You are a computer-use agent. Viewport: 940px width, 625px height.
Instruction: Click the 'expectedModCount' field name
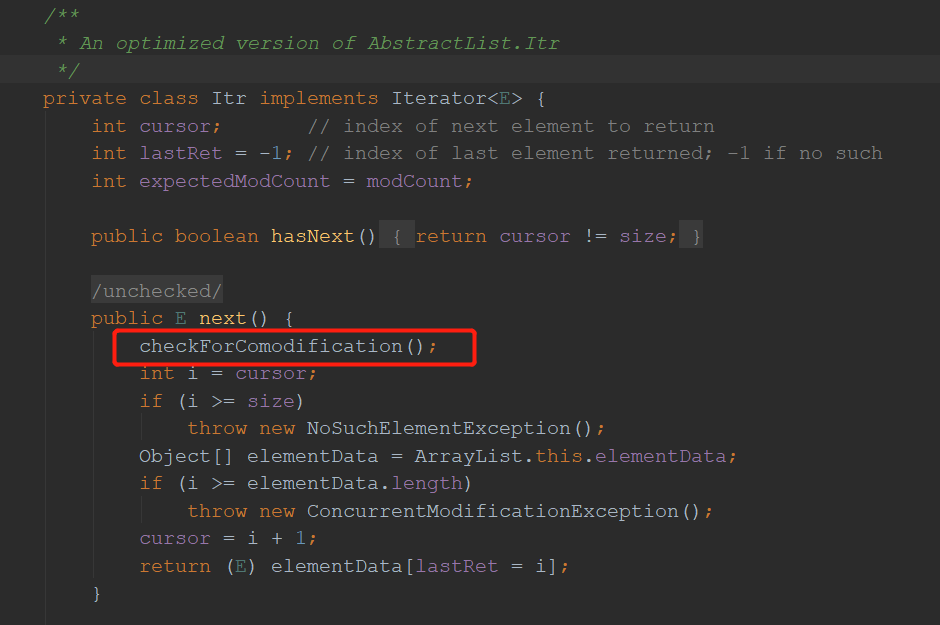(x=234, y=181)
